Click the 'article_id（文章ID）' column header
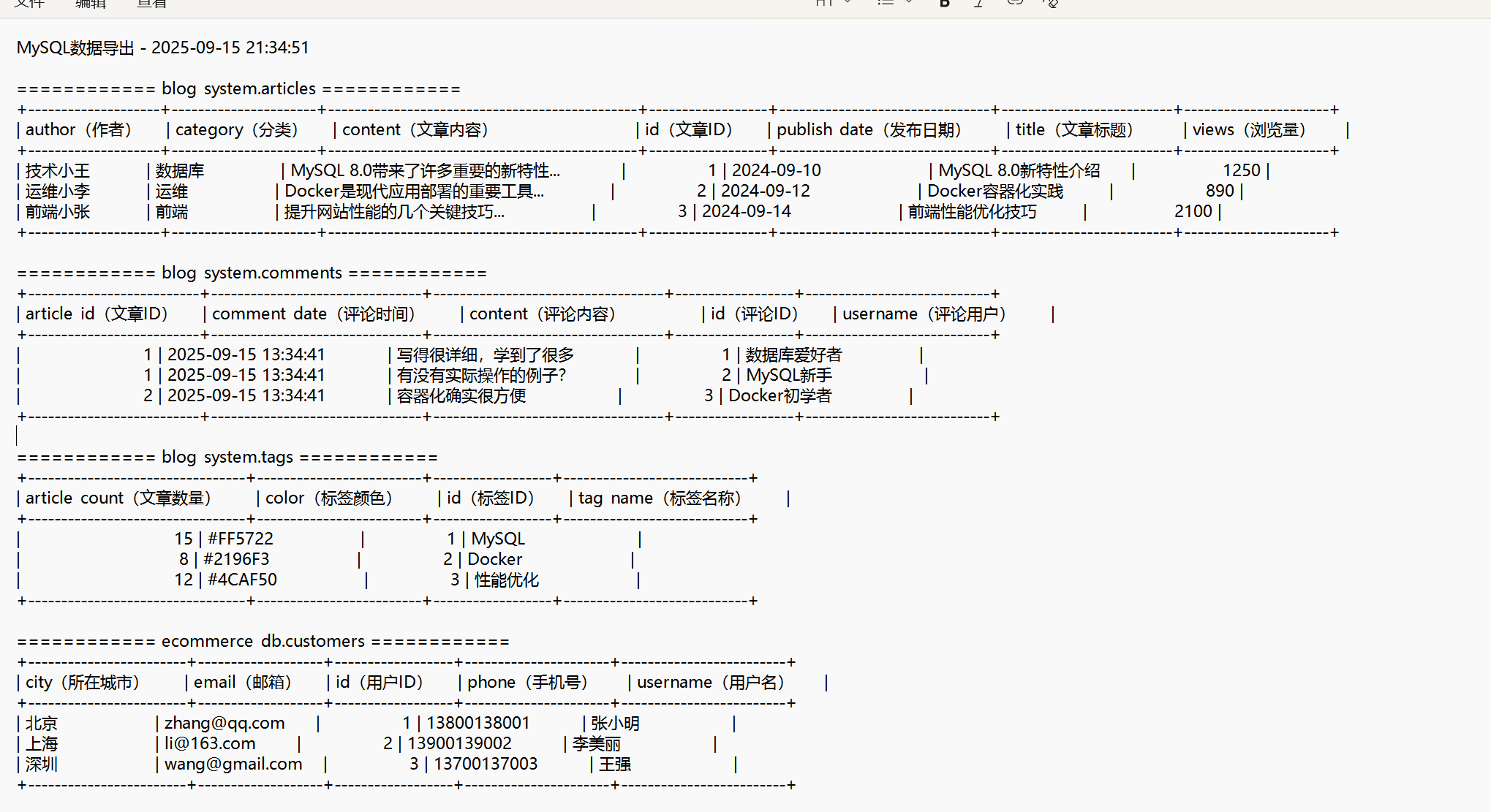Image resolution: width=1491 pixels, height=812 pixels. 97,314
